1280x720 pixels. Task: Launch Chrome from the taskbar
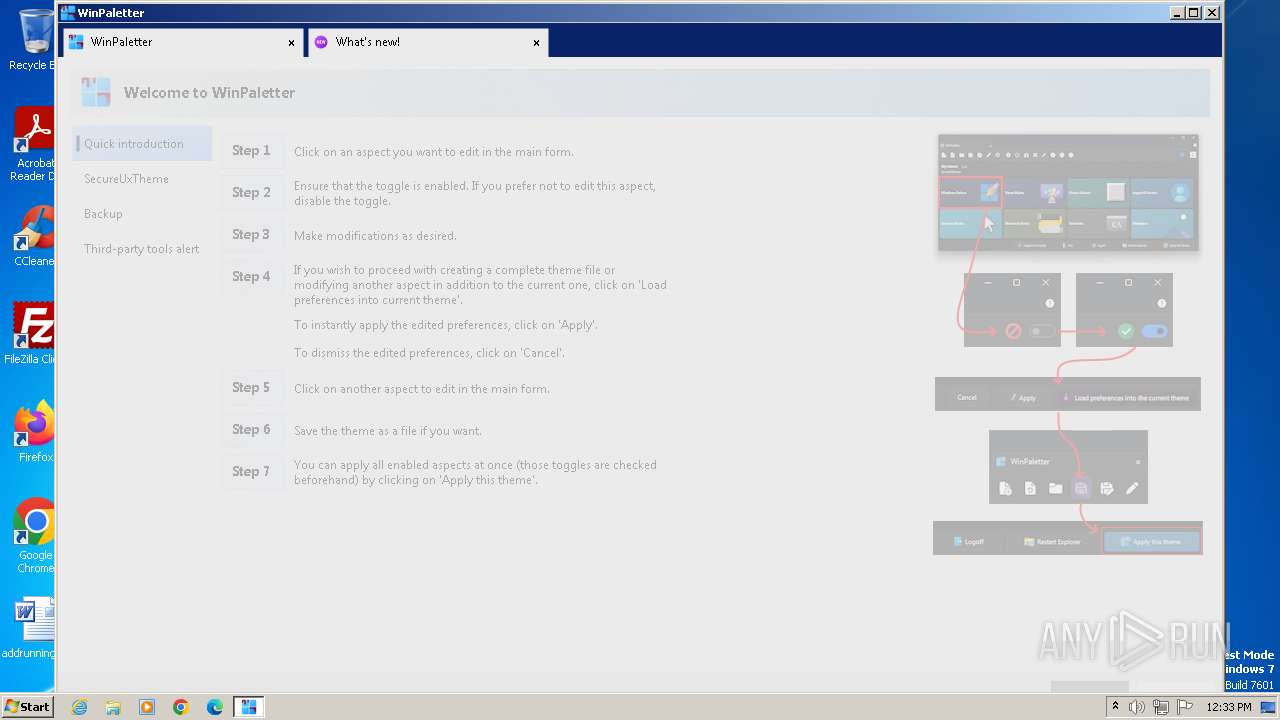pyautogui.click(x=181, y=707)
